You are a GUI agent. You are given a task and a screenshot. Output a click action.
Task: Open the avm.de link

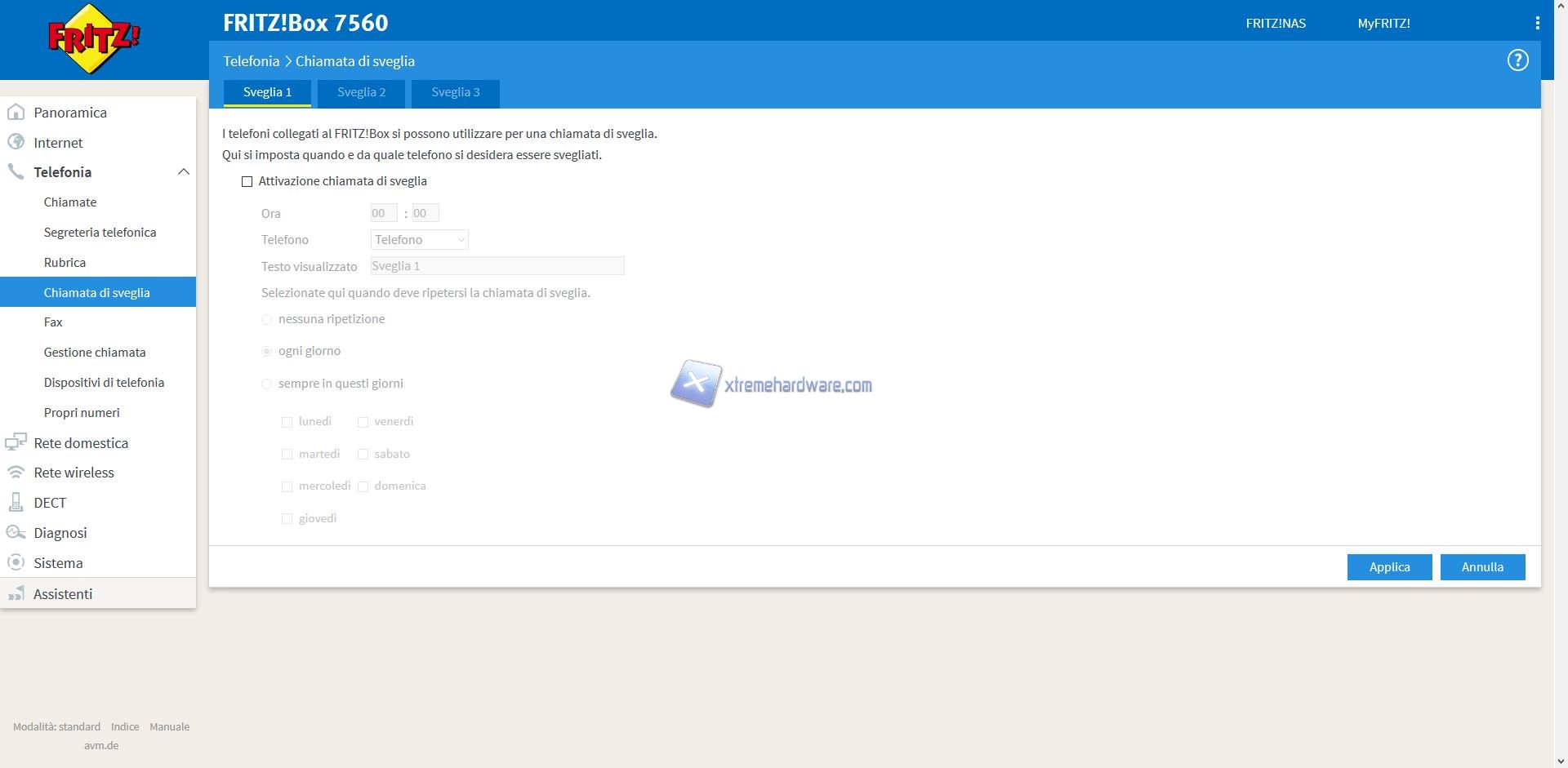101,746
